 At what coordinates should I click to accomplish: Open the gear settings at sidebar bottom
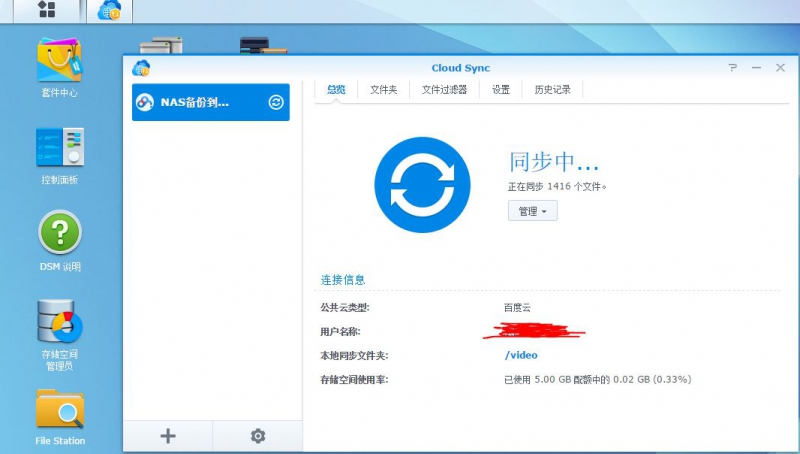[x=258, y=435]
